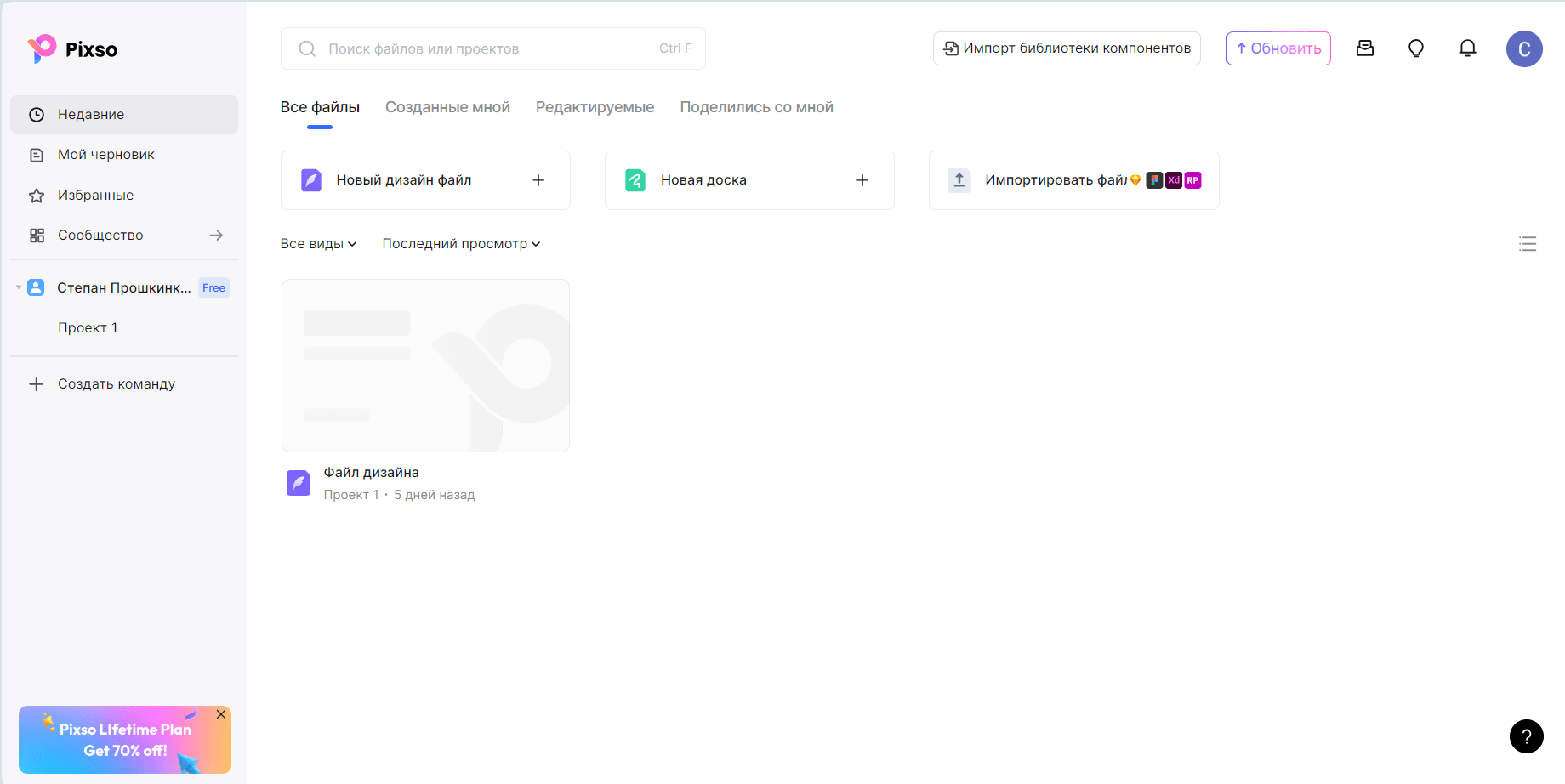The height and width of the screenshot is (784, 1565).
Task: Select the Все файлы tab
Action: pos(320,107)
